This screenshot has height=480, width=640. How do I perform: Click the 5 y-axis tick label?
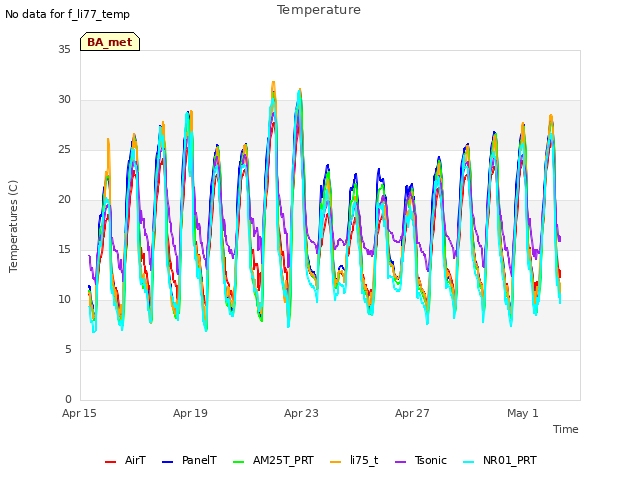pyautogui.click(x=68, y=350)
